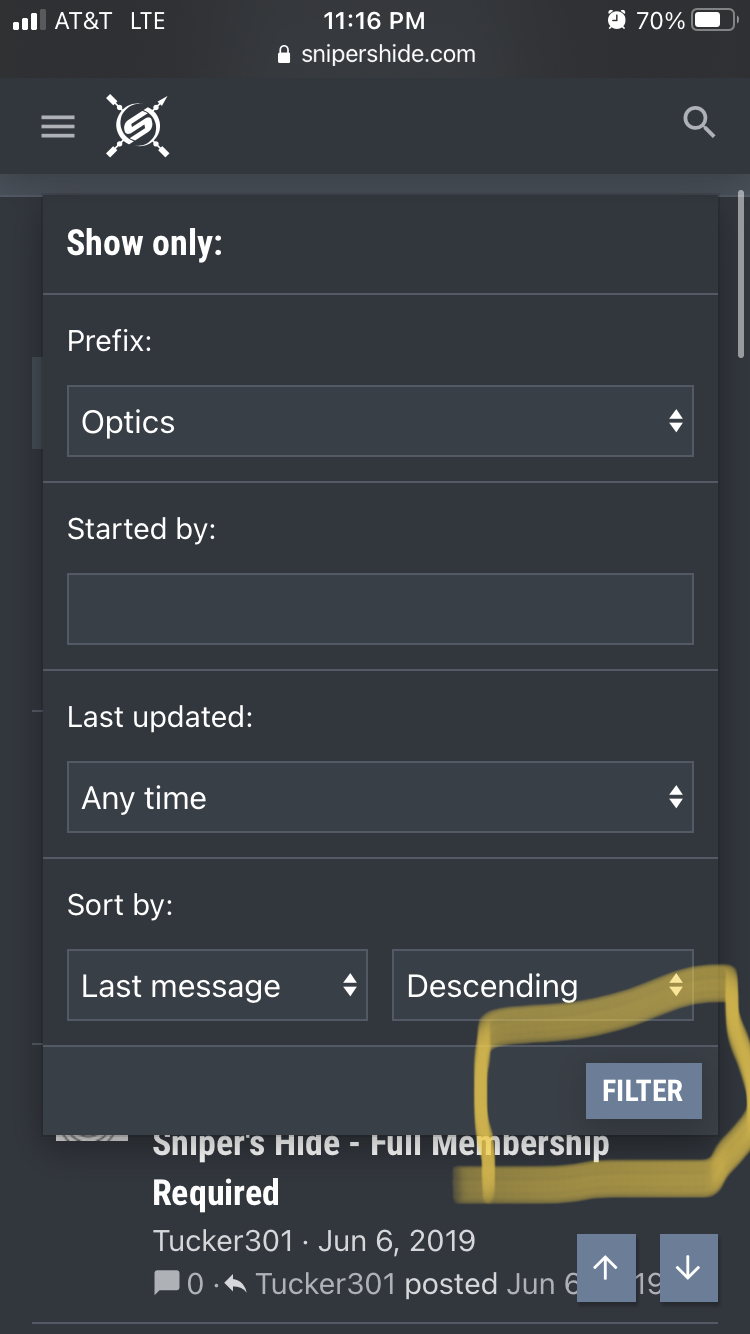Open the site search magnifier
750x1334 pixels.
coord(698,123)
